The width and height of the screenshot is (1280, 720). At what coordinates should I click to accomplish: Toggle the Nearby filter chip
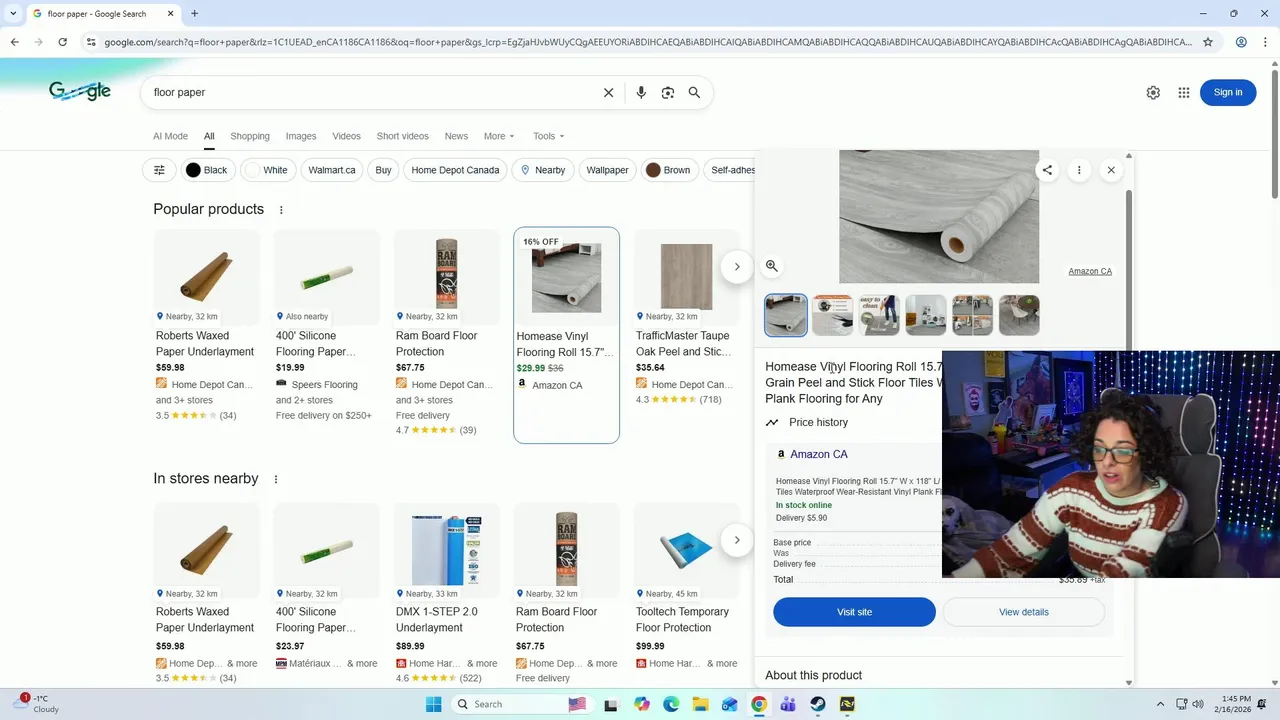pos(542,170)
